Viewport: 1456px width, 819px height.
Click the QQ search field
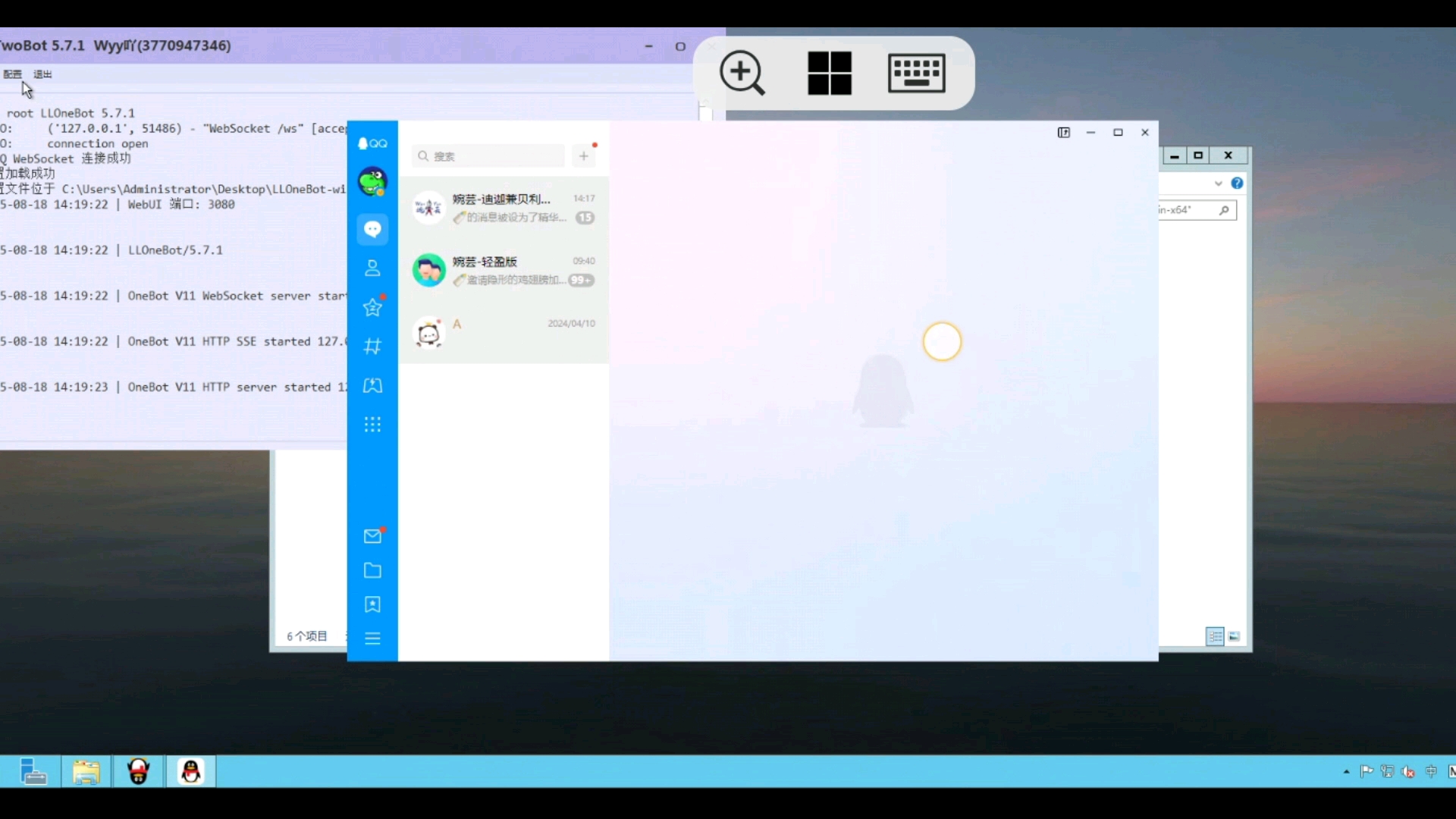[x=488, y=156]
